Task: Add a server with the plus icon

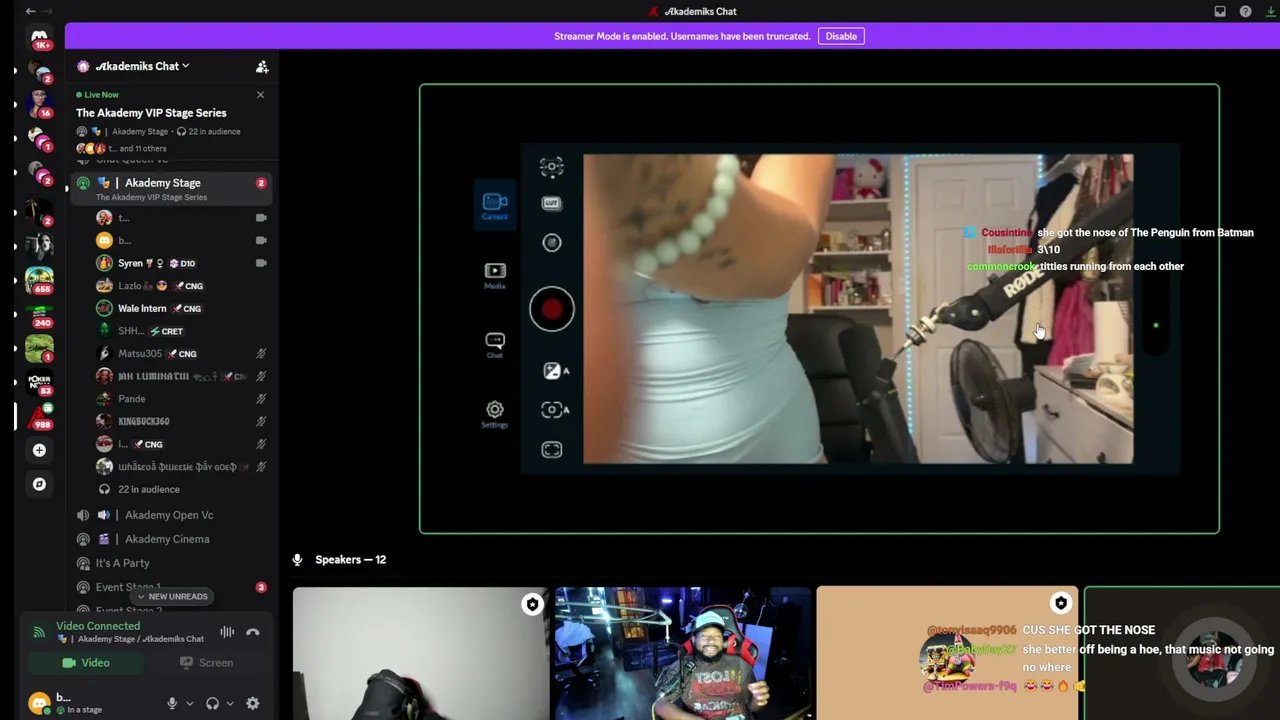Action: [x=39, y=450]
